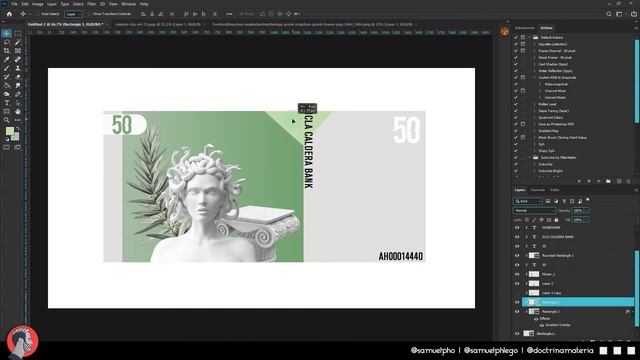Set the foreground color swatch
Image resolution: width=640 pixels, height=360 pixels.
(10, 131)
